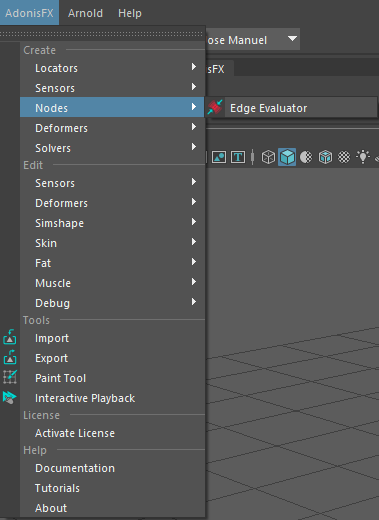The image size is (379, 520).
Task: Choose Import from Tools section
Action: 112,338
